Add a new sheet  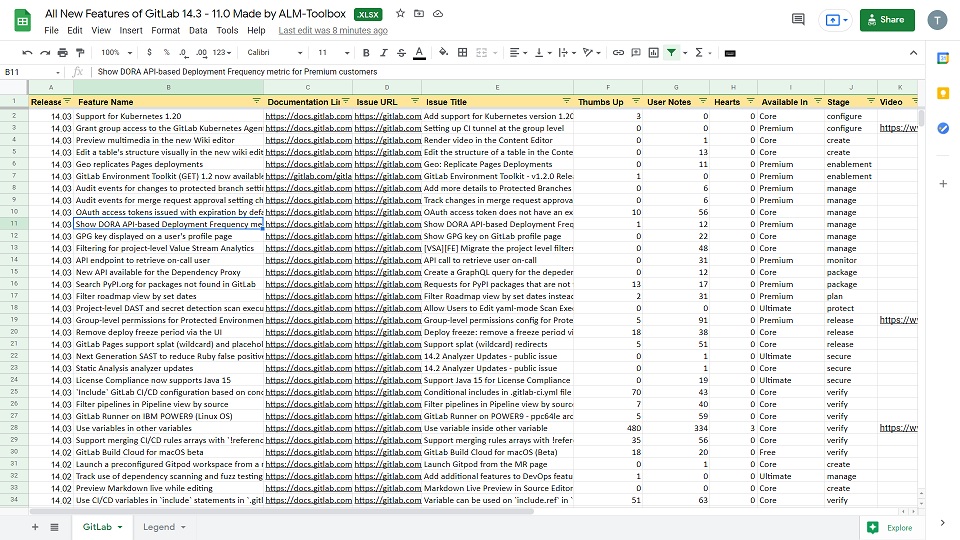click(x=35, y=527)
